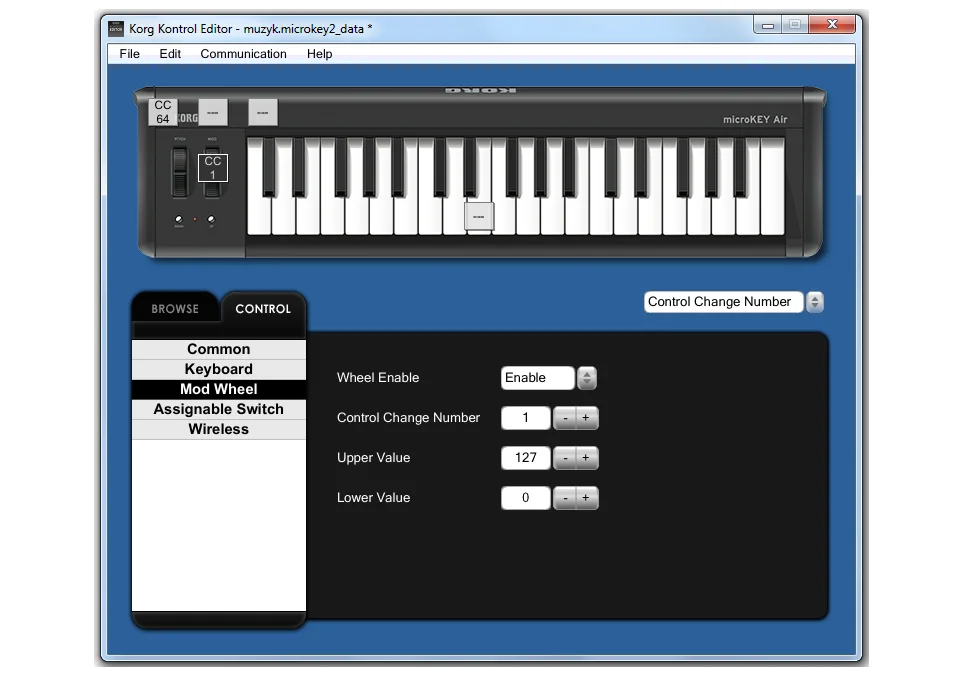Click the third dash label on the top panel
The width and height of the screenshot is (960, 674).
coord(263,113)
